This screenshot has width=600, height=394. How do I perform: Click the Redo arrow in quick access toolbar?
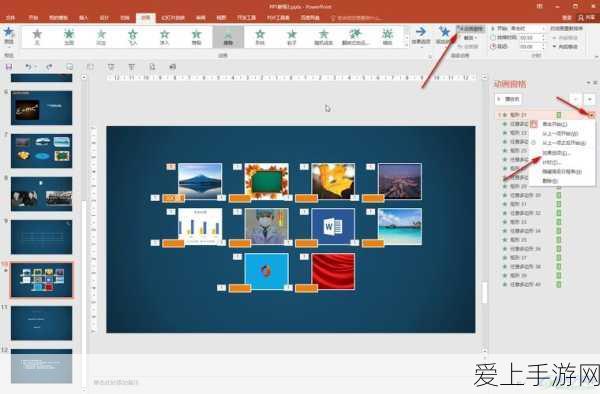tap(49, 67)
